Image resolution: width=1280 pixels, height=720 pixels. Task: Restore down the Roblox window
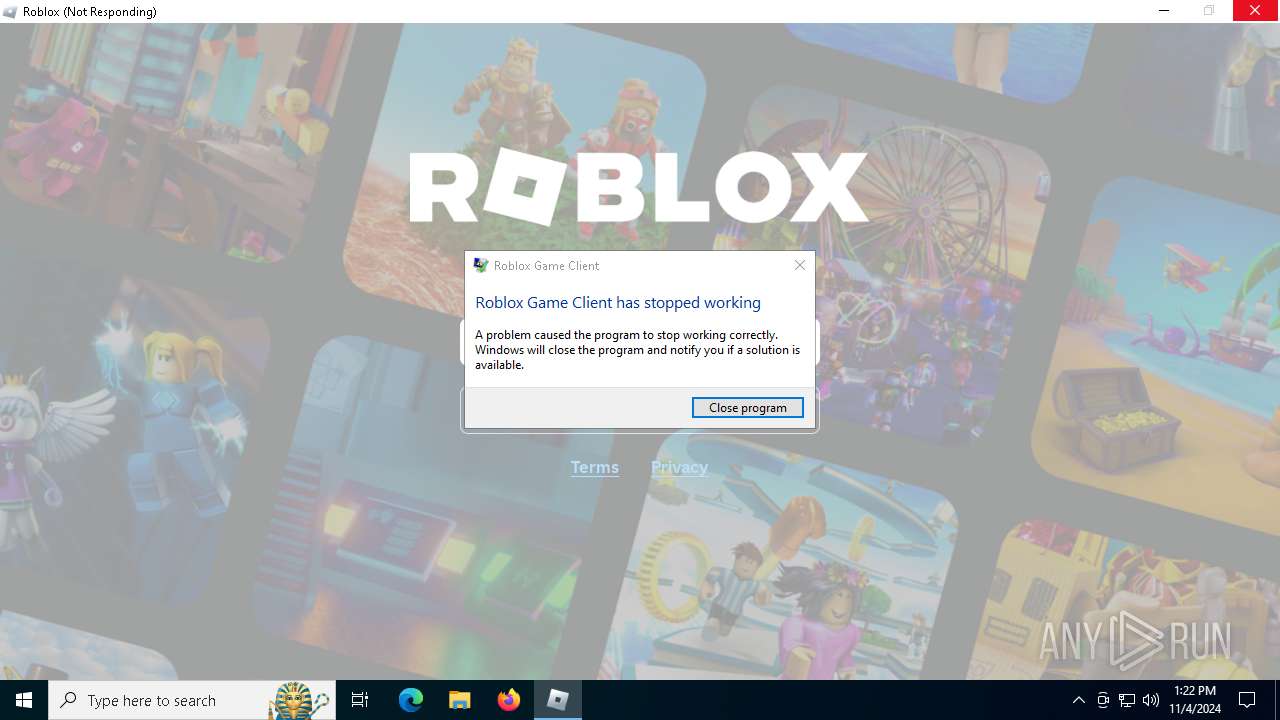tap(1210, 11)
